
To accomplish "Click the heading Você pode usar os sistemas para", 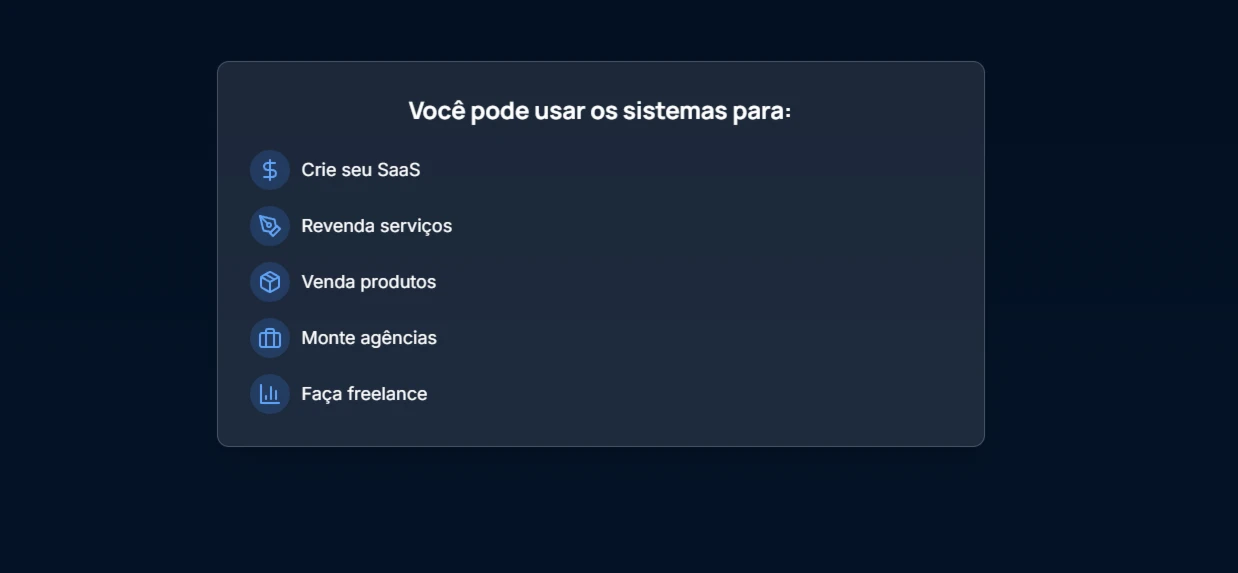I will 600,111.
